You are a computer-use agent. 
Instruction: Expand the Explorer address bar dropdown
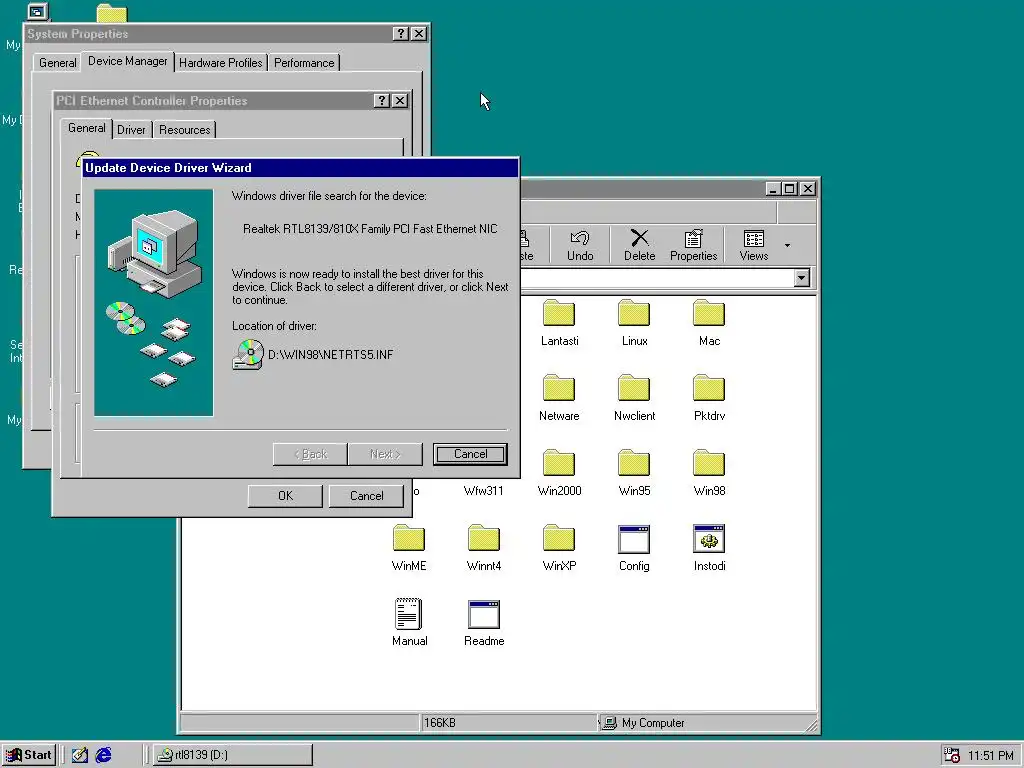[801, 278]
